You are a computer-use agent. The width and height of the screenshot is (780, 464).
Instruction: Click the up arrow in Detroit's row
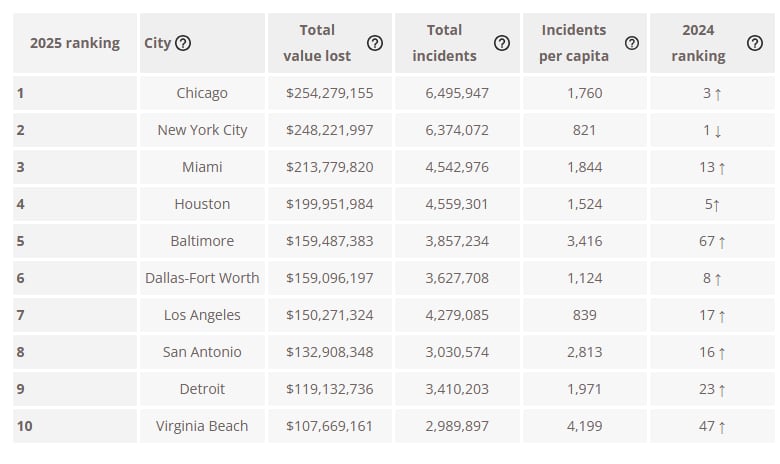click(722, 390)
